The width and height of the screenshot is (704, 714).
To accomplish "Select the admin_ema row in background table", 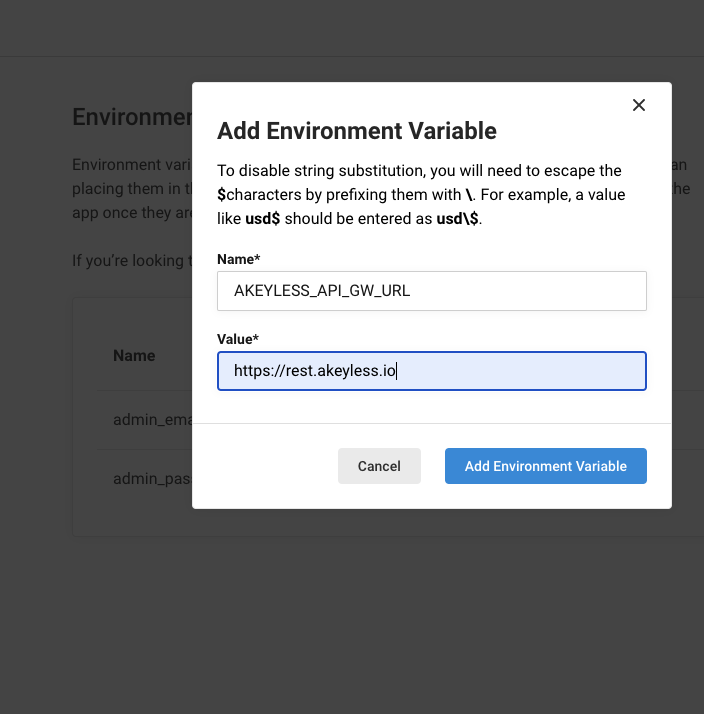I will click(153, 420).
